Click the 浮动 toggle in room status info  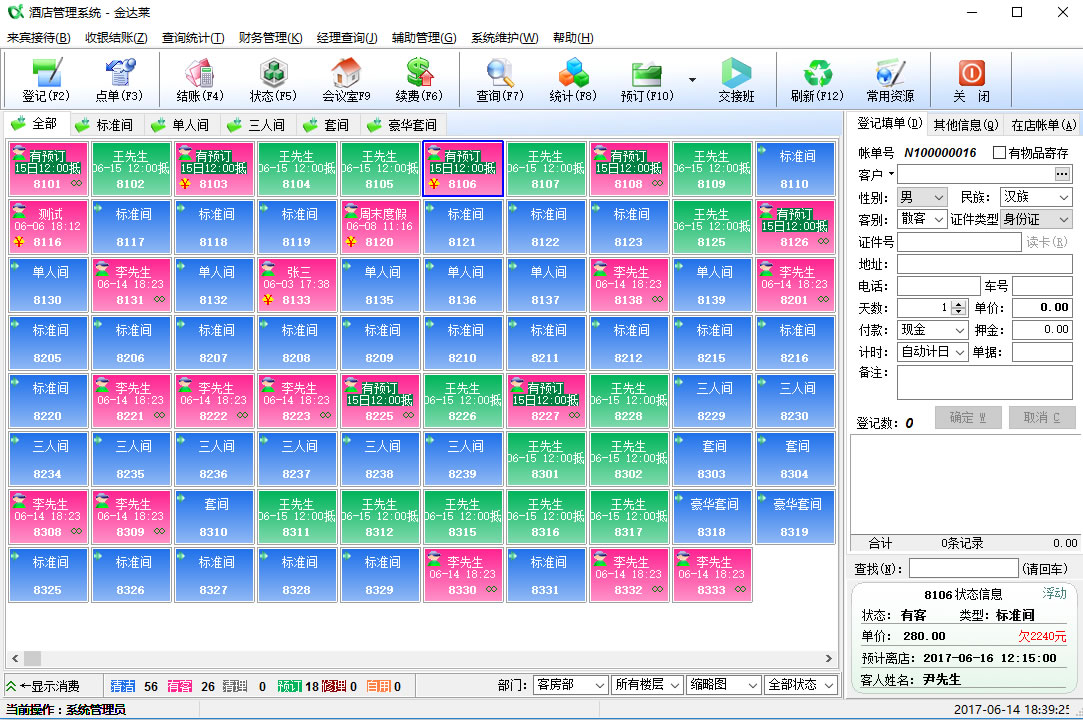[x=1054, y=593]
